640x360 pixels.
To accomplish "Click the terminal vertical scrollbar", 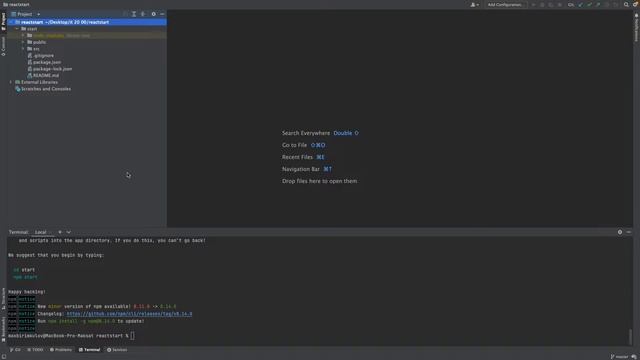I will click(x=631, y=336).
